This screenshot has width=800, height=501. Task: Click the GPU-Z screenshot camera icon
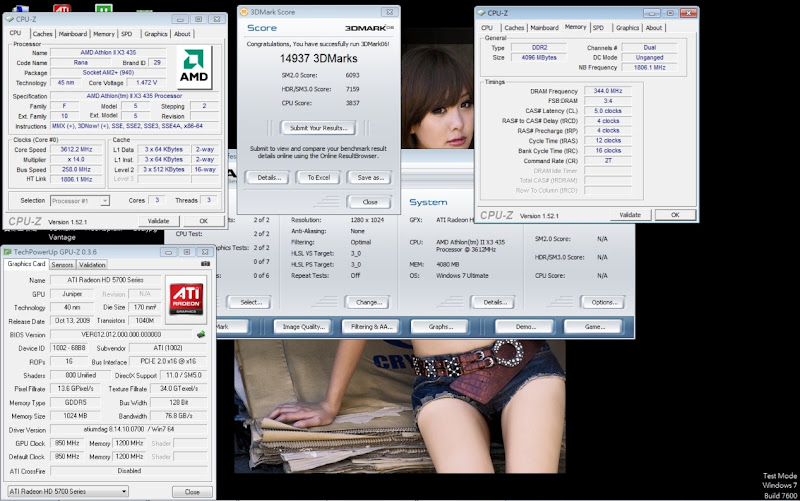click(x=206, y=265)
